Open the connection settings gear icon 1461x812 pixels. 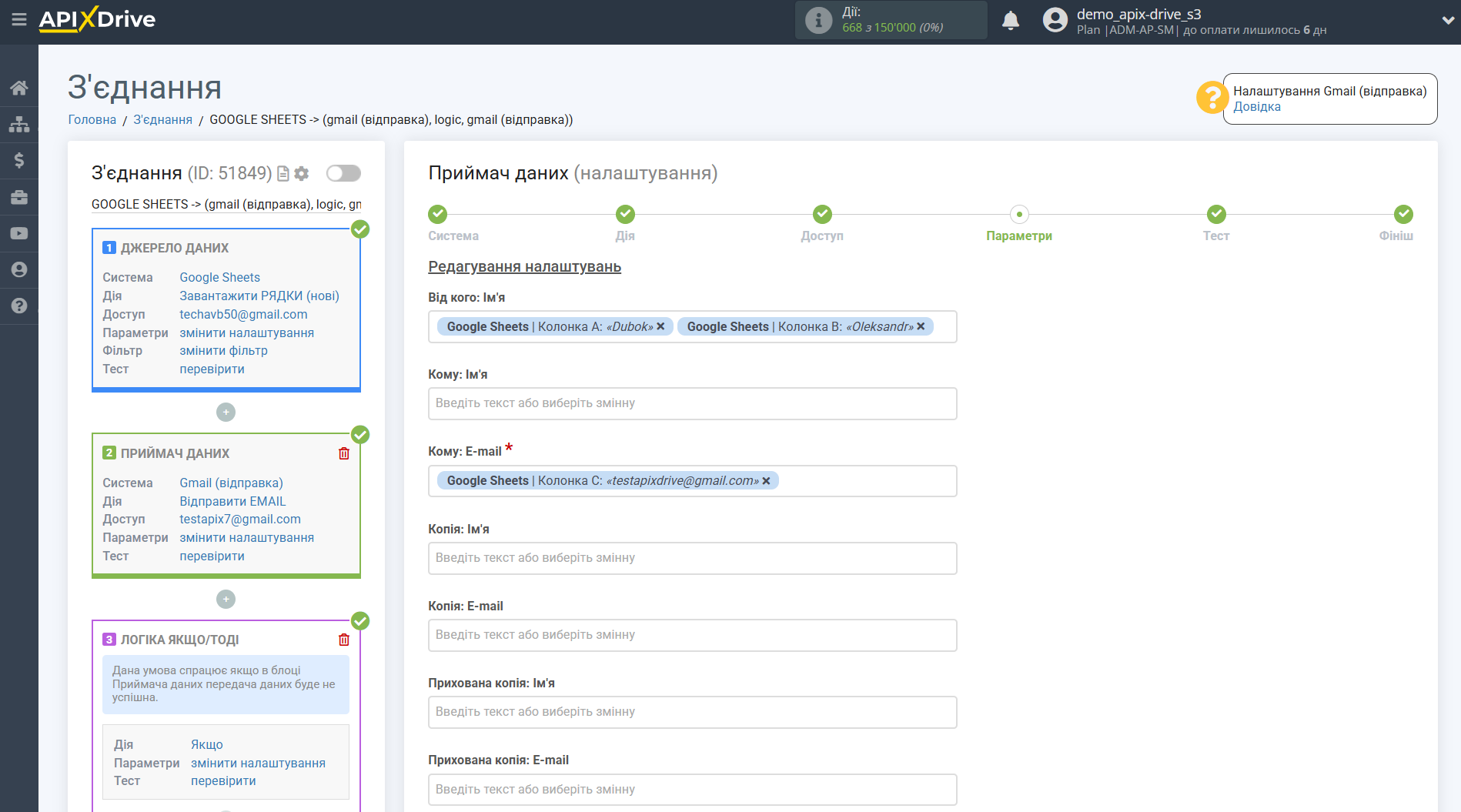pyautogui.click(x=302, y=174)
